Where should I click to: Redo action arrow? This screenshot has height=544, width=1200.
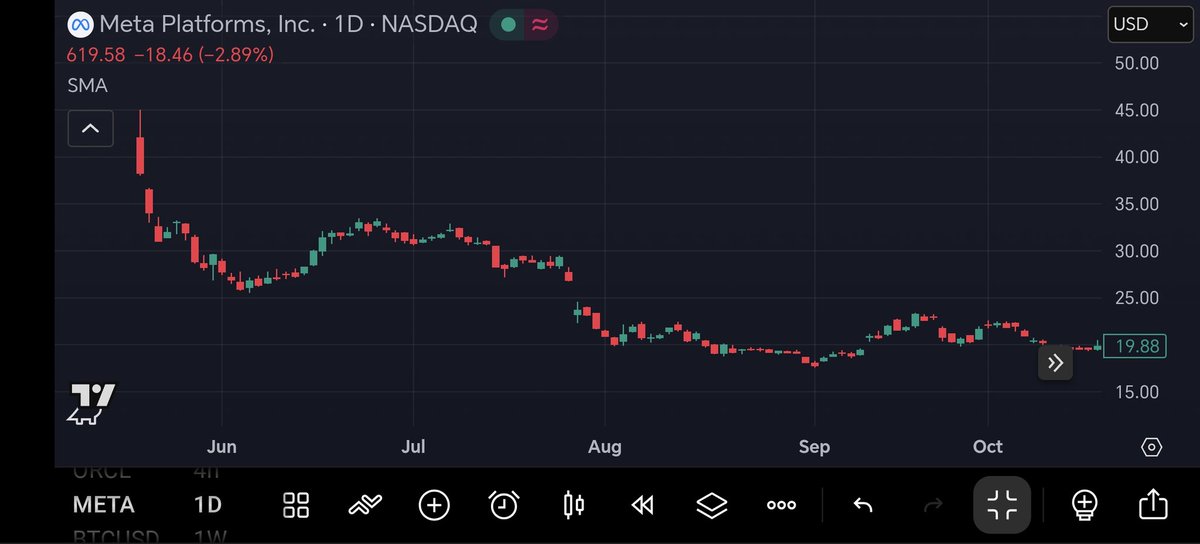932,505
